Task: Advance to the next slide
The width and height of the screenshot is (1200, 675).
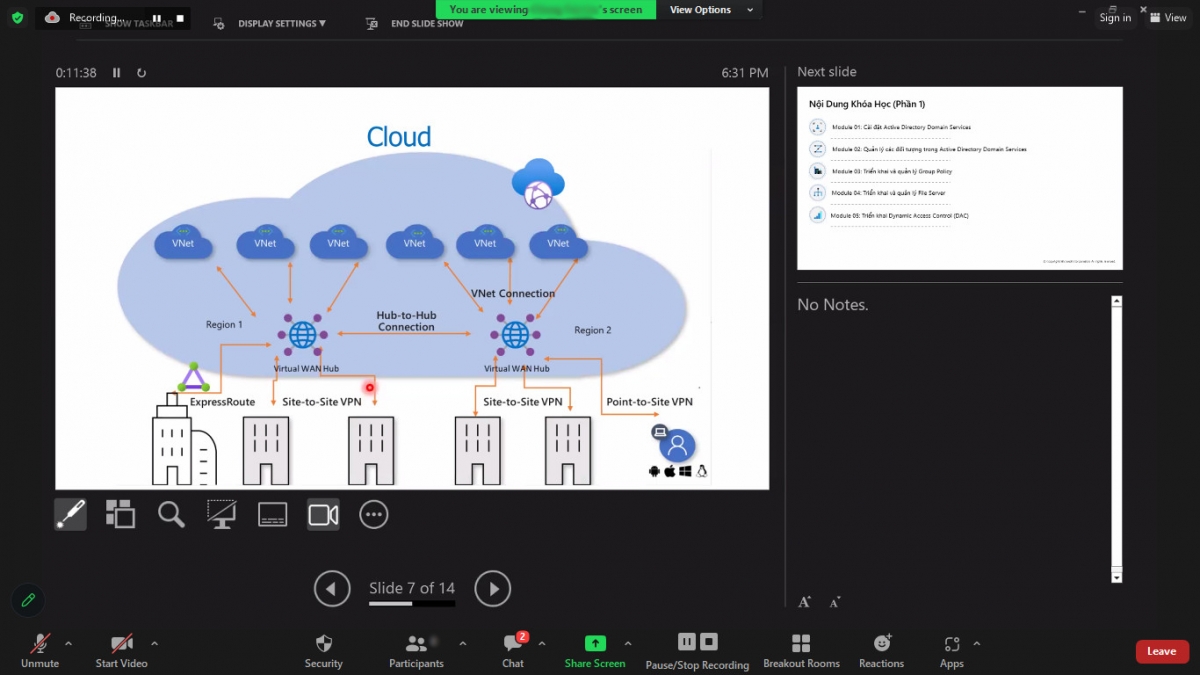Action: (492, 589)
